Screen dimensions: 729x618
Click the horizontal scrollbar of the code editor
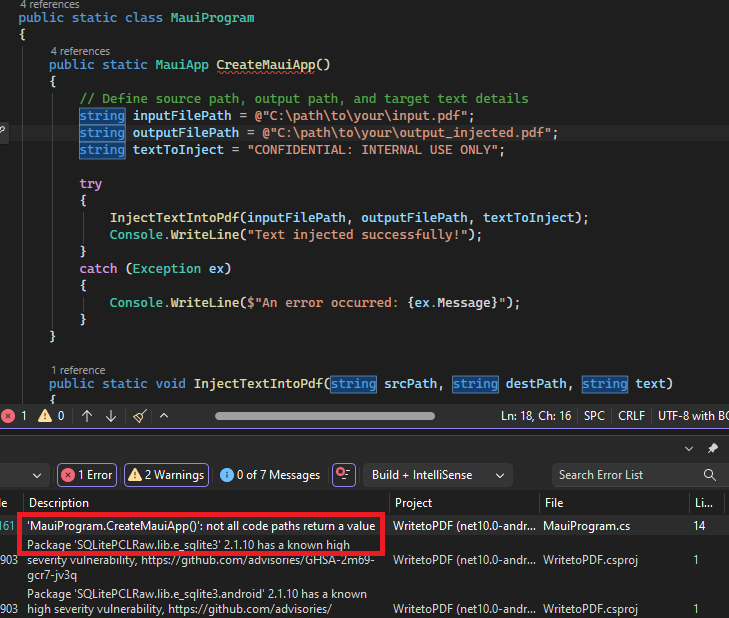[x=325, y=416]
